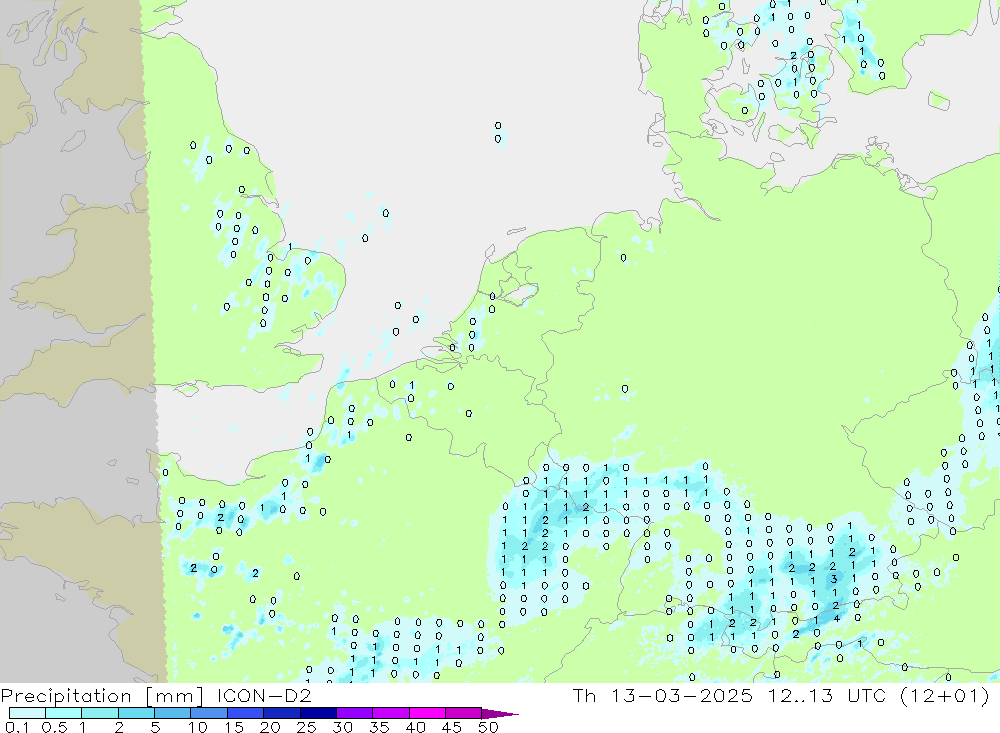This screenshot has width=1000, height=733.
Task: Select the palest cyan swatch between 0.1 and 0.5
Action: pyautogui.click(x=27, y=713)
